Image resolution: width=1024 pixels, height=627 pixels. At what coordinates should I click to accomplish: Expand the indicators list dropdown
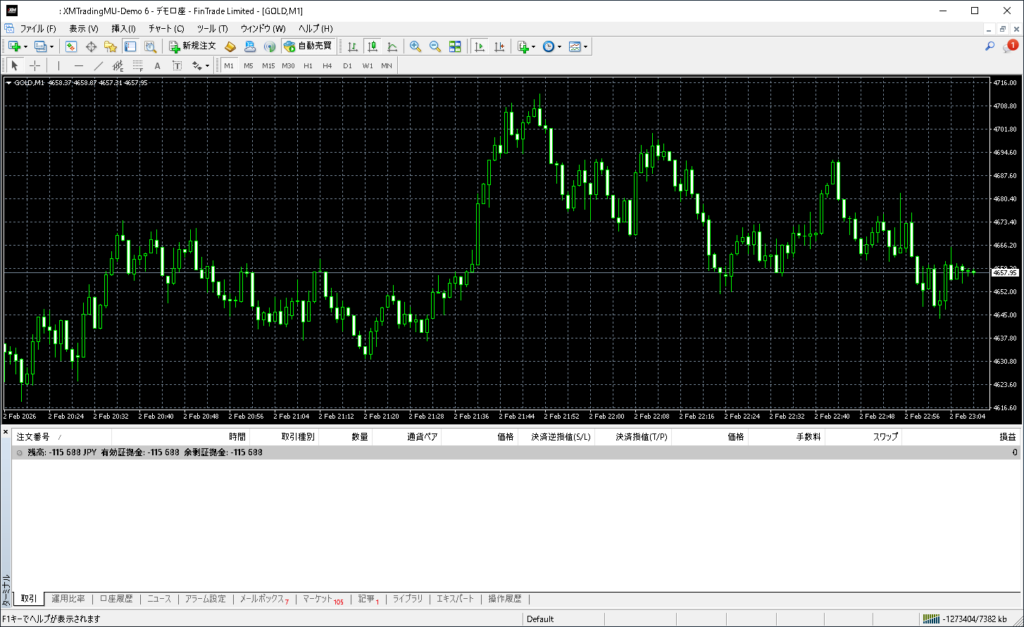coord(533,46)
